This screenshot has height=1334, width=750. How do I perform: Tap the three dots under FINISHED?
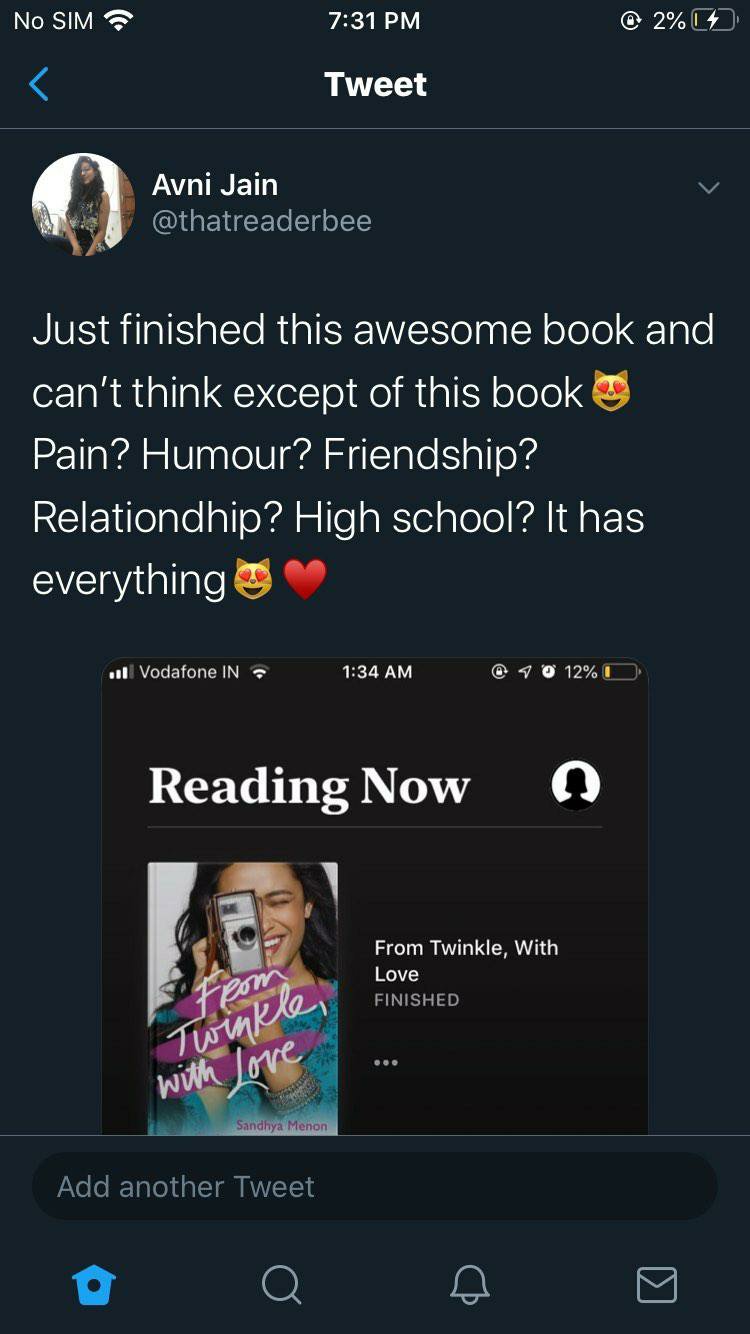tap(386, 1062)
